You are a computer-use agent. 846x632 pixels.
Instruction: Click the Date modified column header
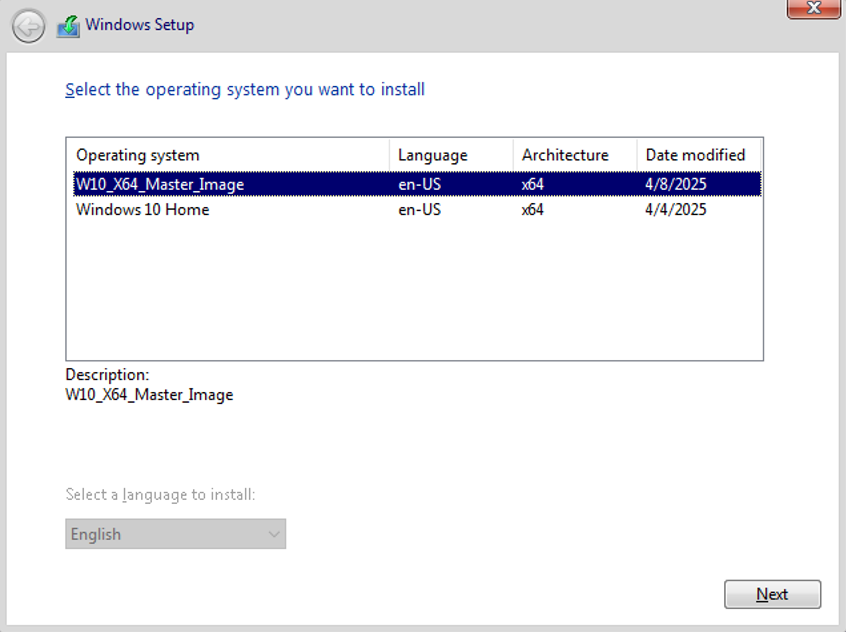(x=697, y=155)
